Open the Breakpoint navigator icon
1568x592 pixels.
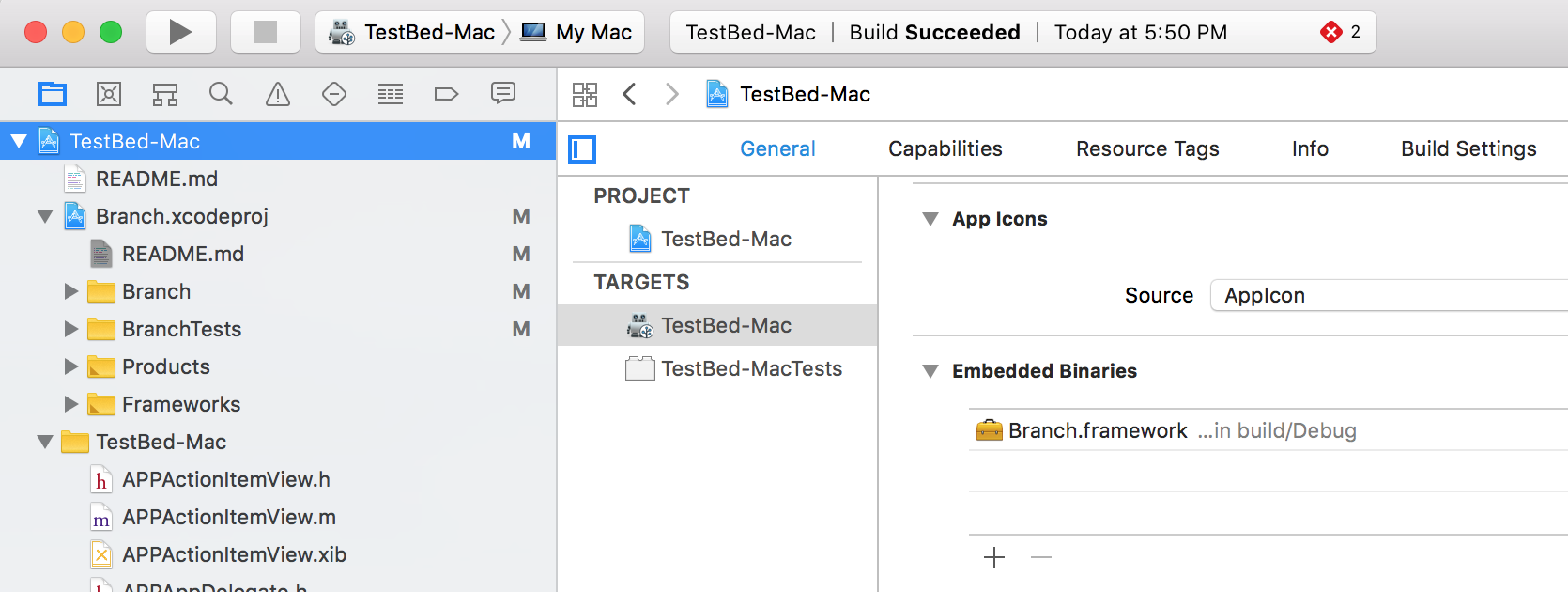pyautogui.click(x=447, y=94)
